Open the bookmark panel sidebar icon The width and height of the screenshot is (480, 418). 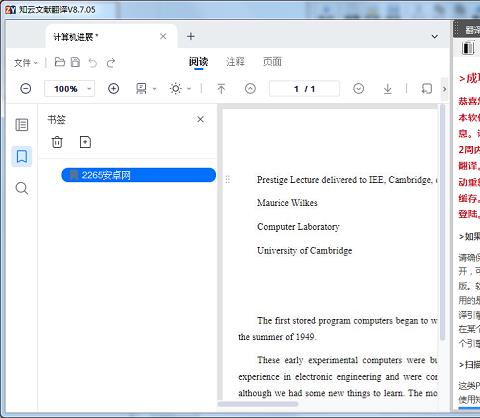click(x=22, y=156)
